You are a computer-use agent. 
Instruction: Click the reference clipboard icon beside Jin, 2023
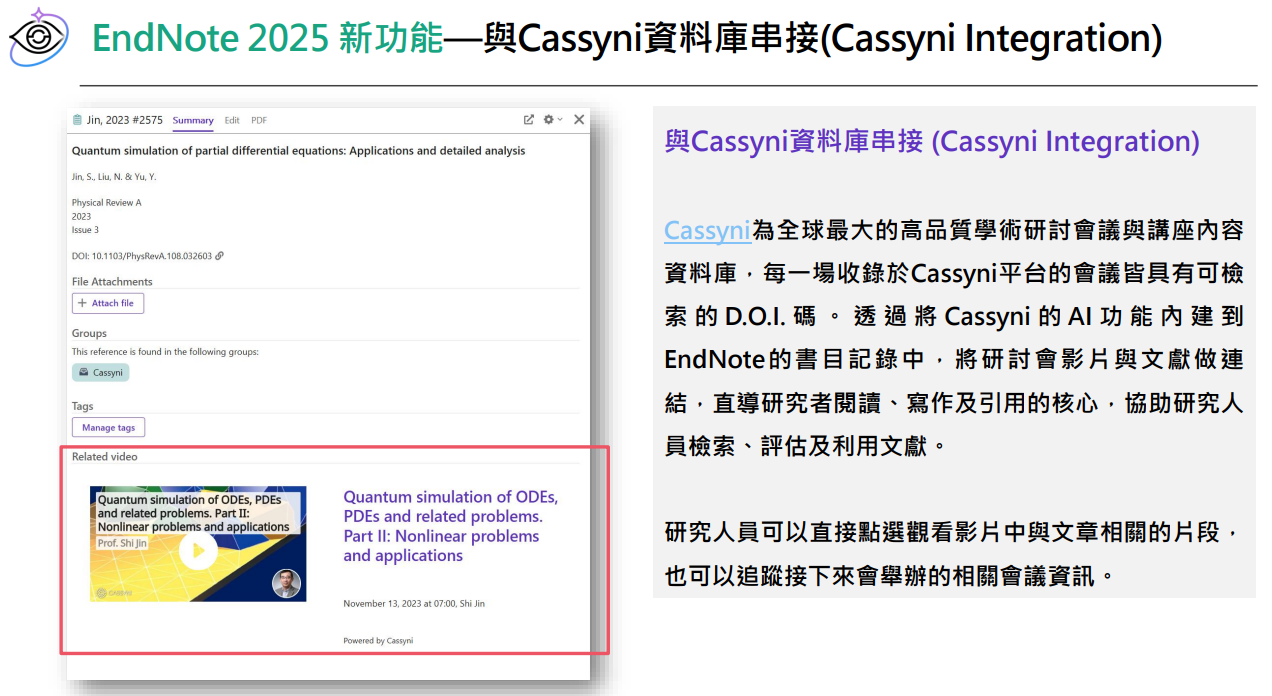pos(76,119)
